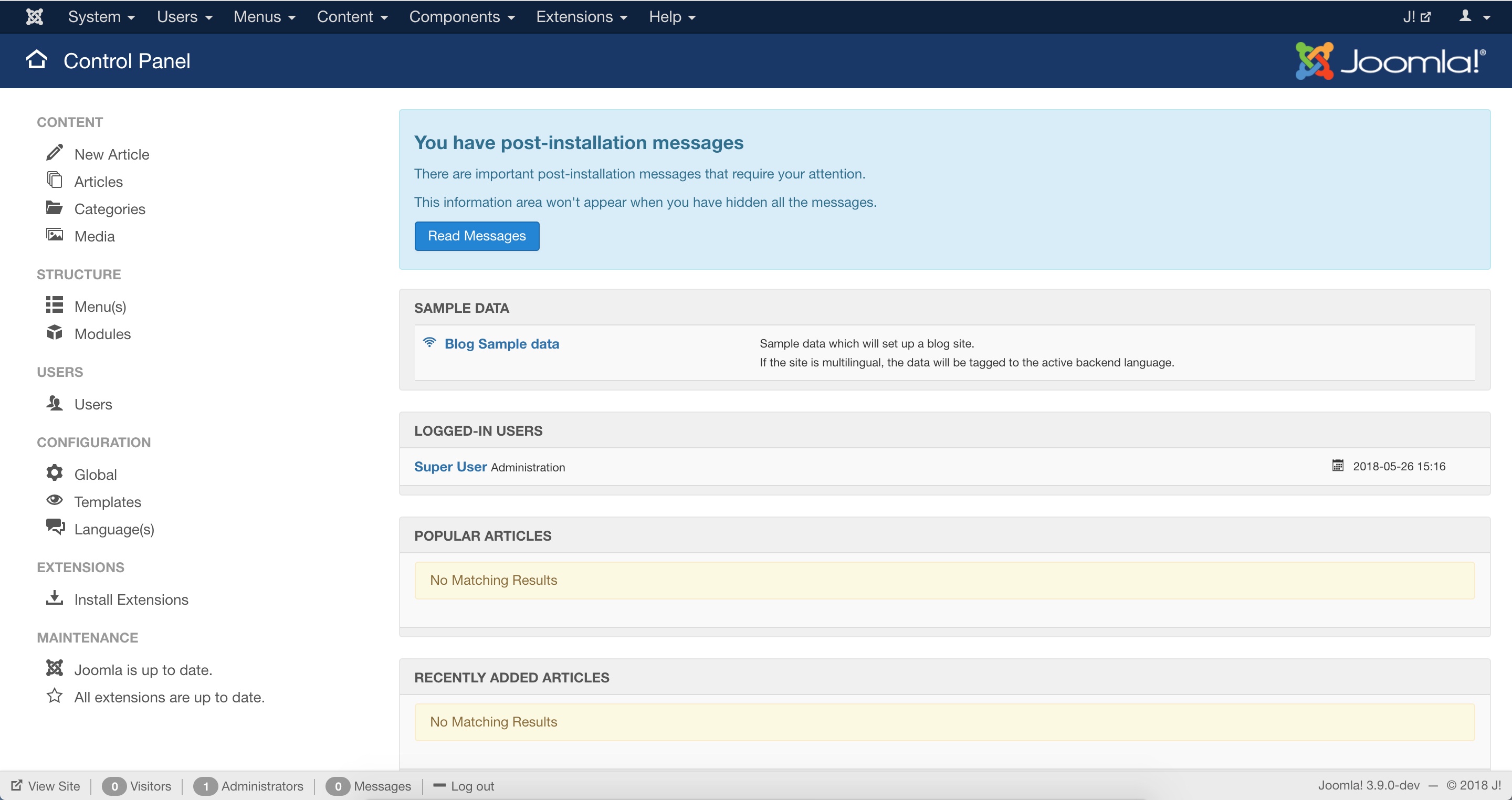
Task: Open the Categories folder link
Action: pos(110,209)
